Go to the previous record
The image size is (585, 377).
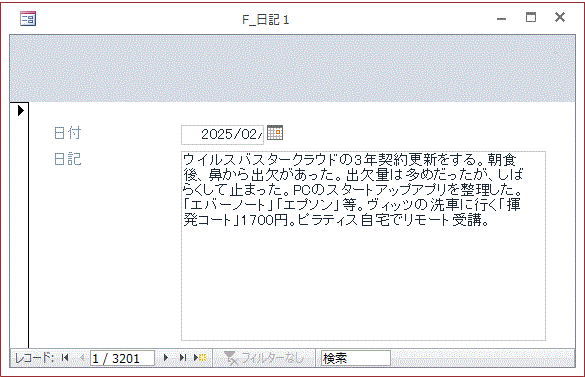[82, 358]
